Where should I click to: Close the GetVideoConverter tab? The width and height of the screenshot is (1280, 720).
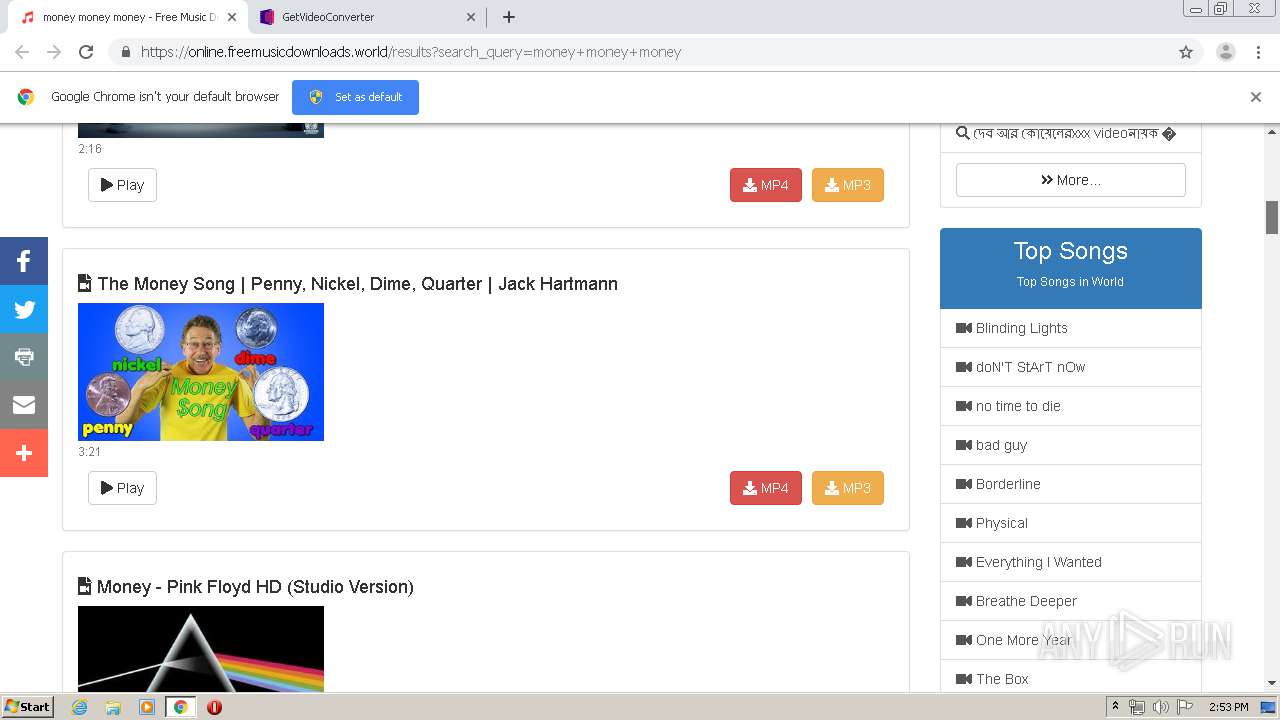pos(471,17)
